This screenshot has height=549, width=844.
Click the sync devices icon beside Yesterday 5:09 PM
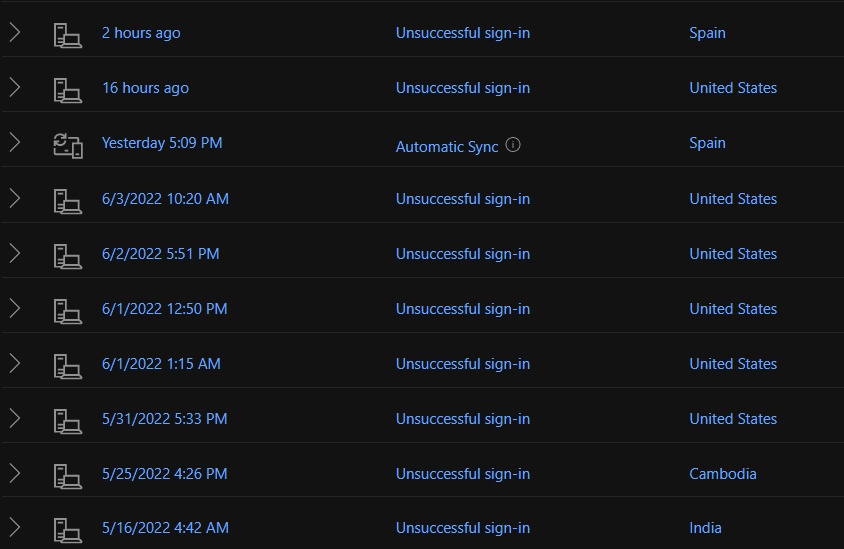pos(68,146)
